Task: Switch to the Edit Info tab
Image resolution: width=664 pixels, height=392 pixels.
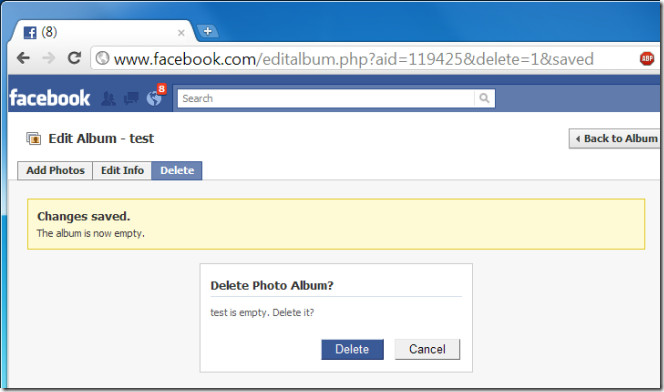Action: click(122, 170)
